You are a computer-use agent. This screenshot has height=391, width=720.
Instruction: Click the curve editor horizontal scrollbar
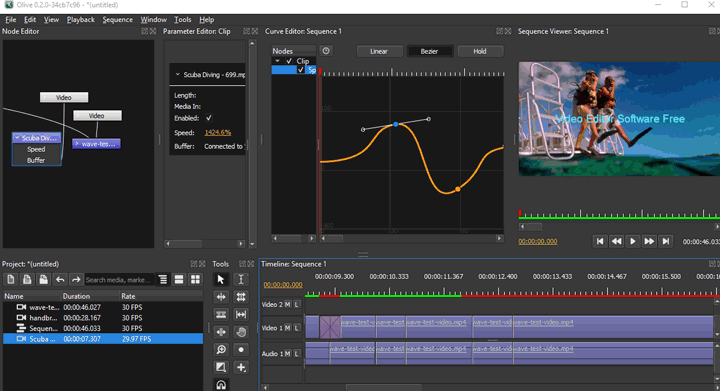[x=411, y=238]
